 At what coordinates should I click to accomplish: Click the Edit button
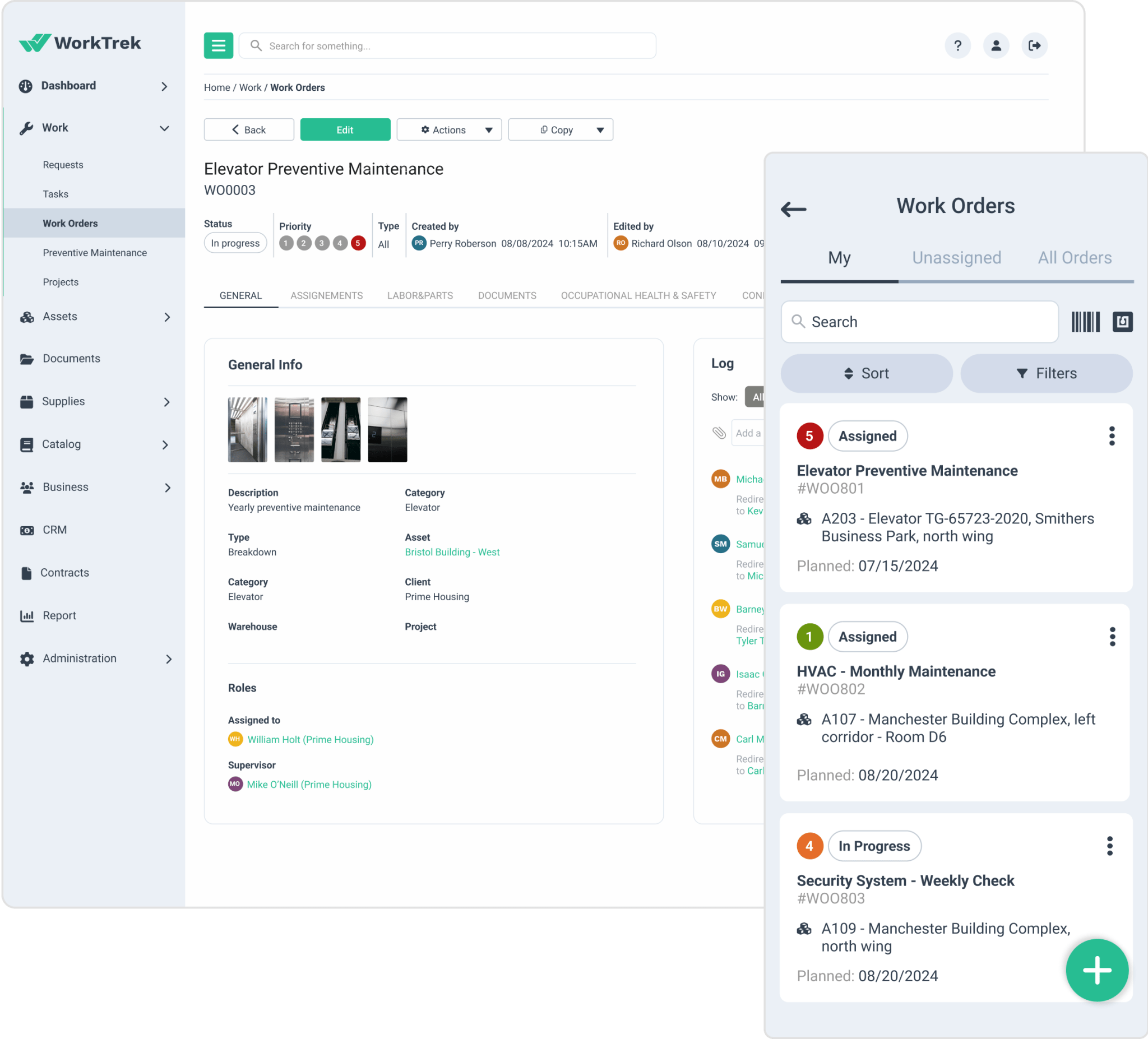click(x=345, y=129)
